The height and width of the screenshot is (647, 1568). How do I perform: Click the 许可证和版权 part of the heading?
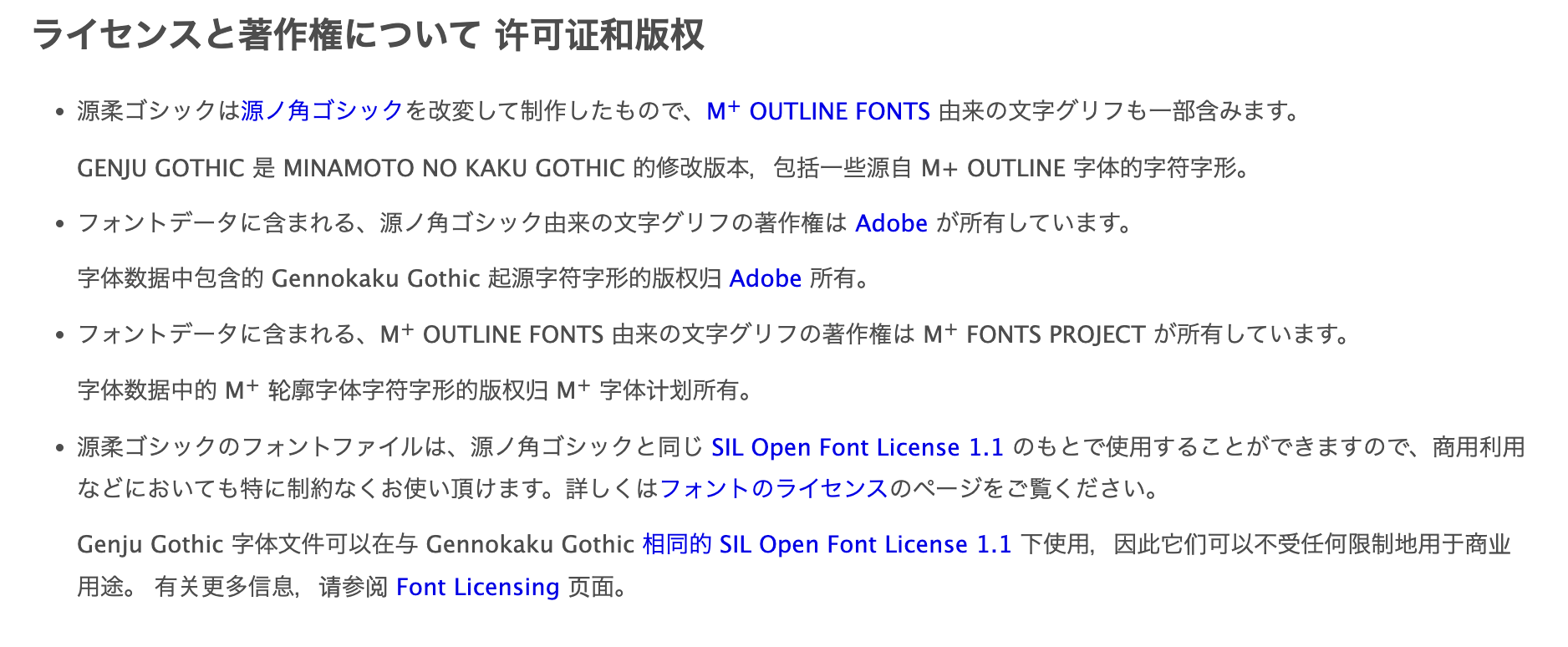click(599, 35)
